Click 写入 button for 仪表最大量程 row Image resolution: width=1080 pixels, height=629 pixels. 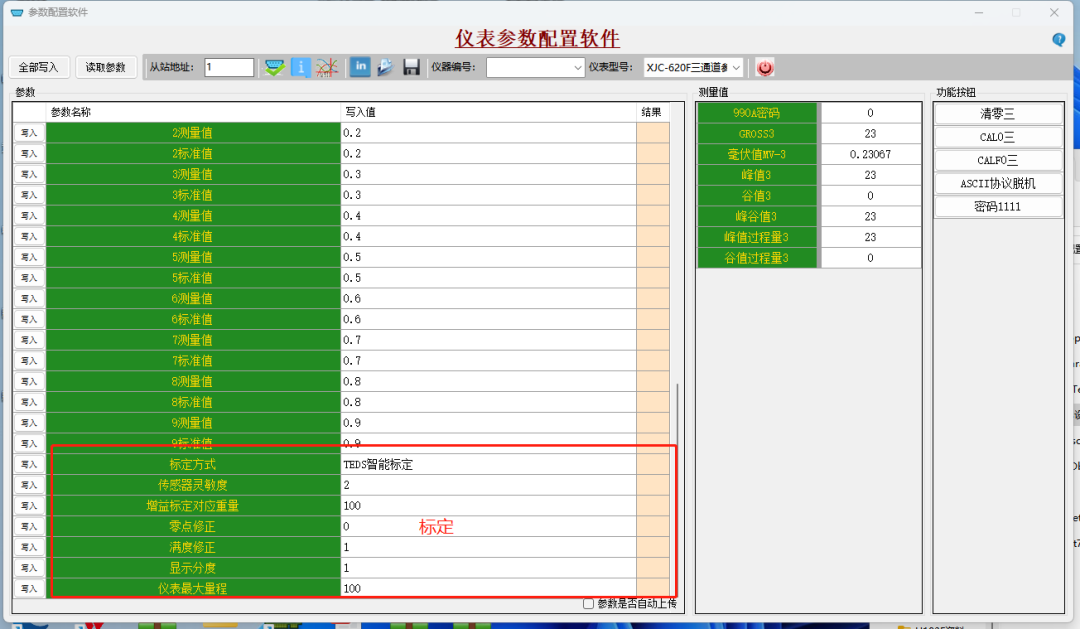tap(29, 588)
